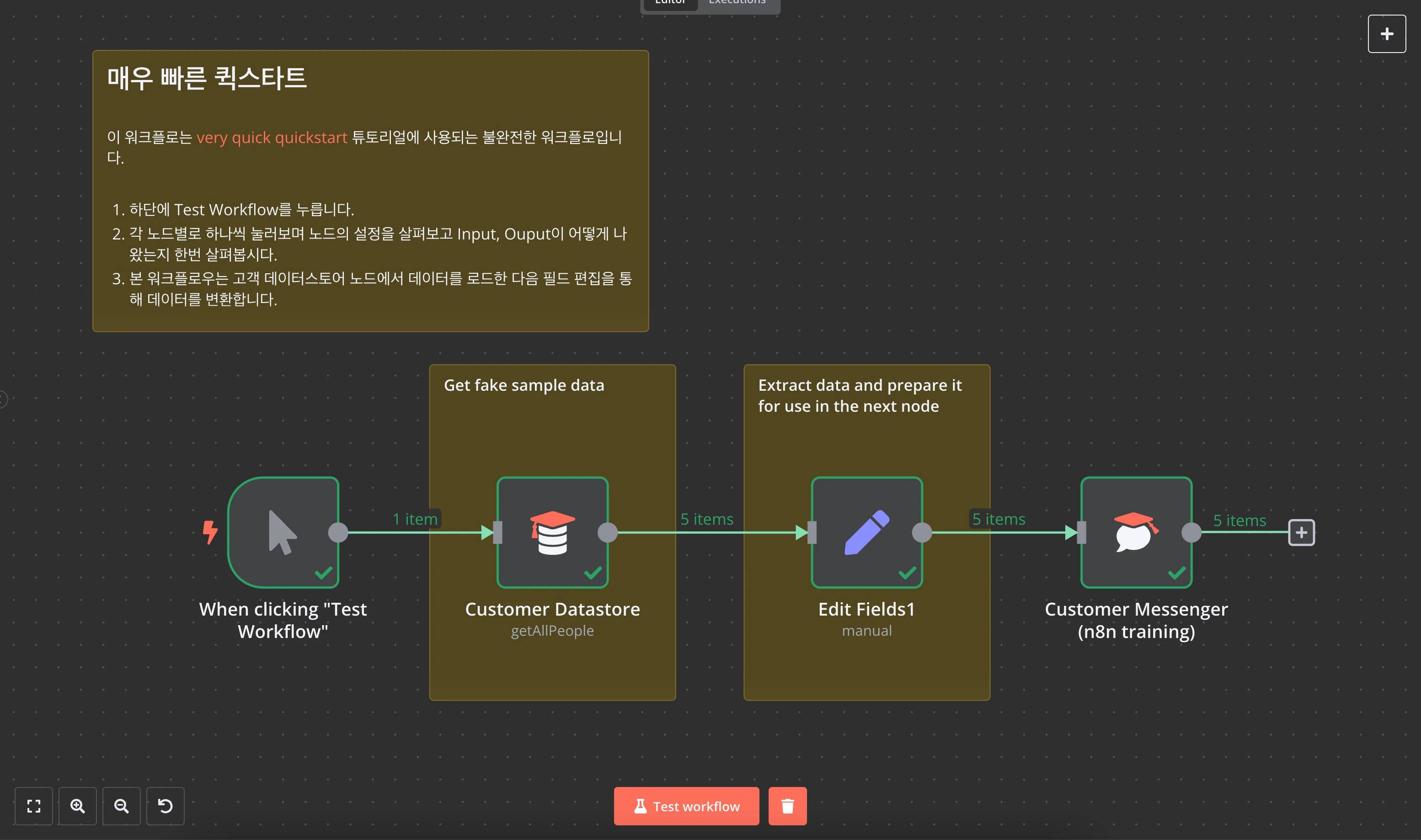Click the zoom out magnifier icon

[121, 805]
